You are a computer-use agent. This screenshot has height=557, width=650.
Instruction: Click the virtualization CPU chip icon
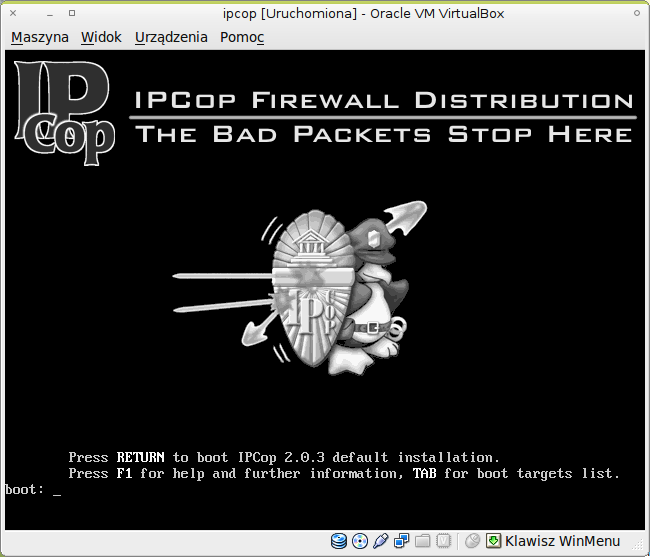click(x=444, y=542)
